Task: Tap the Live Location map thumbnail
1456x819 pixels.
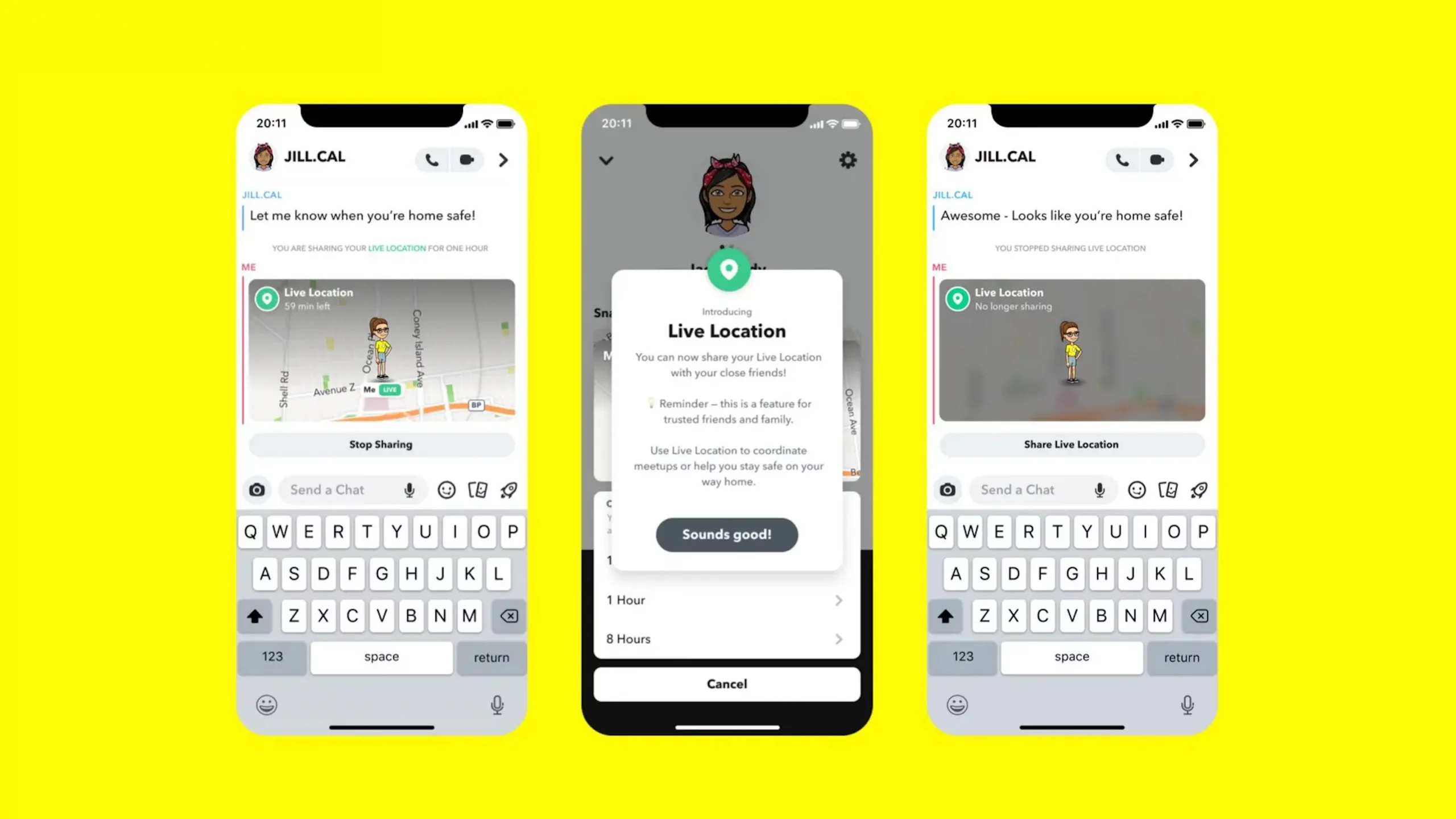Action: point(381,349)
